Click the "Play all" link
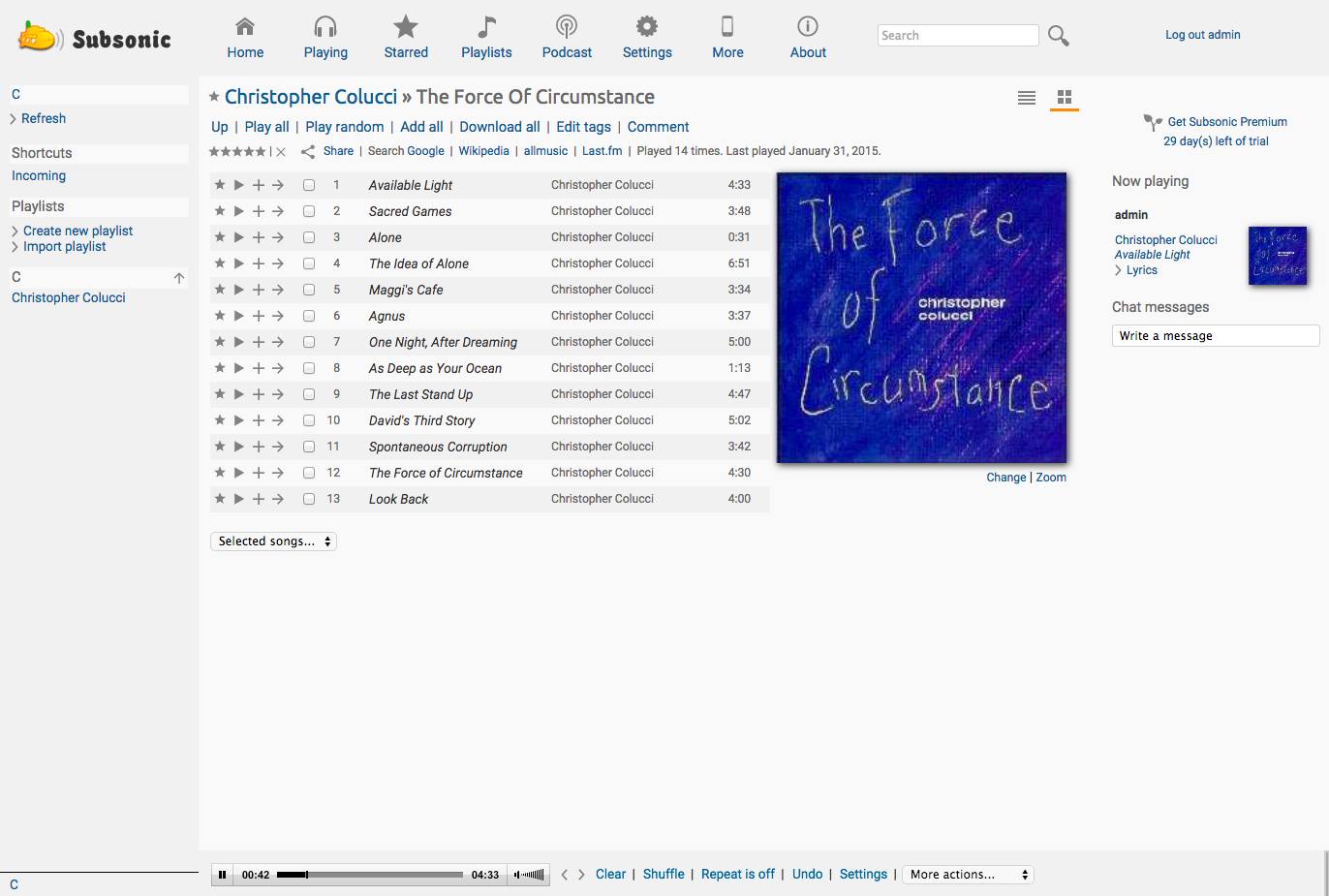The image size is (1329, 896). click(x=266, y=127)
